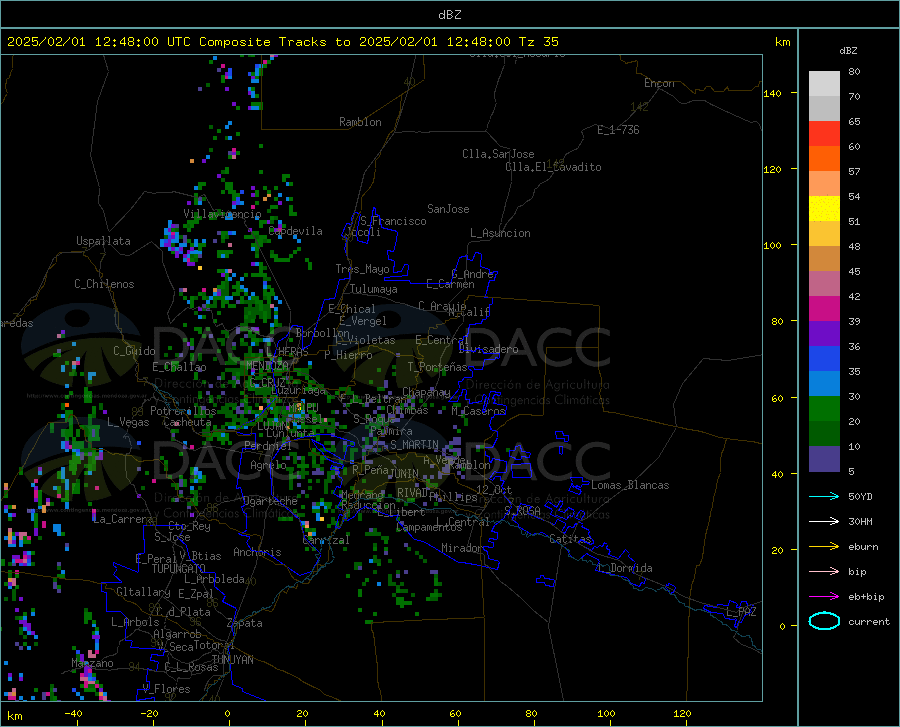The image size is (900, 727).
Task: Click the Villavicencio map label
Action: tap(222, 214)
